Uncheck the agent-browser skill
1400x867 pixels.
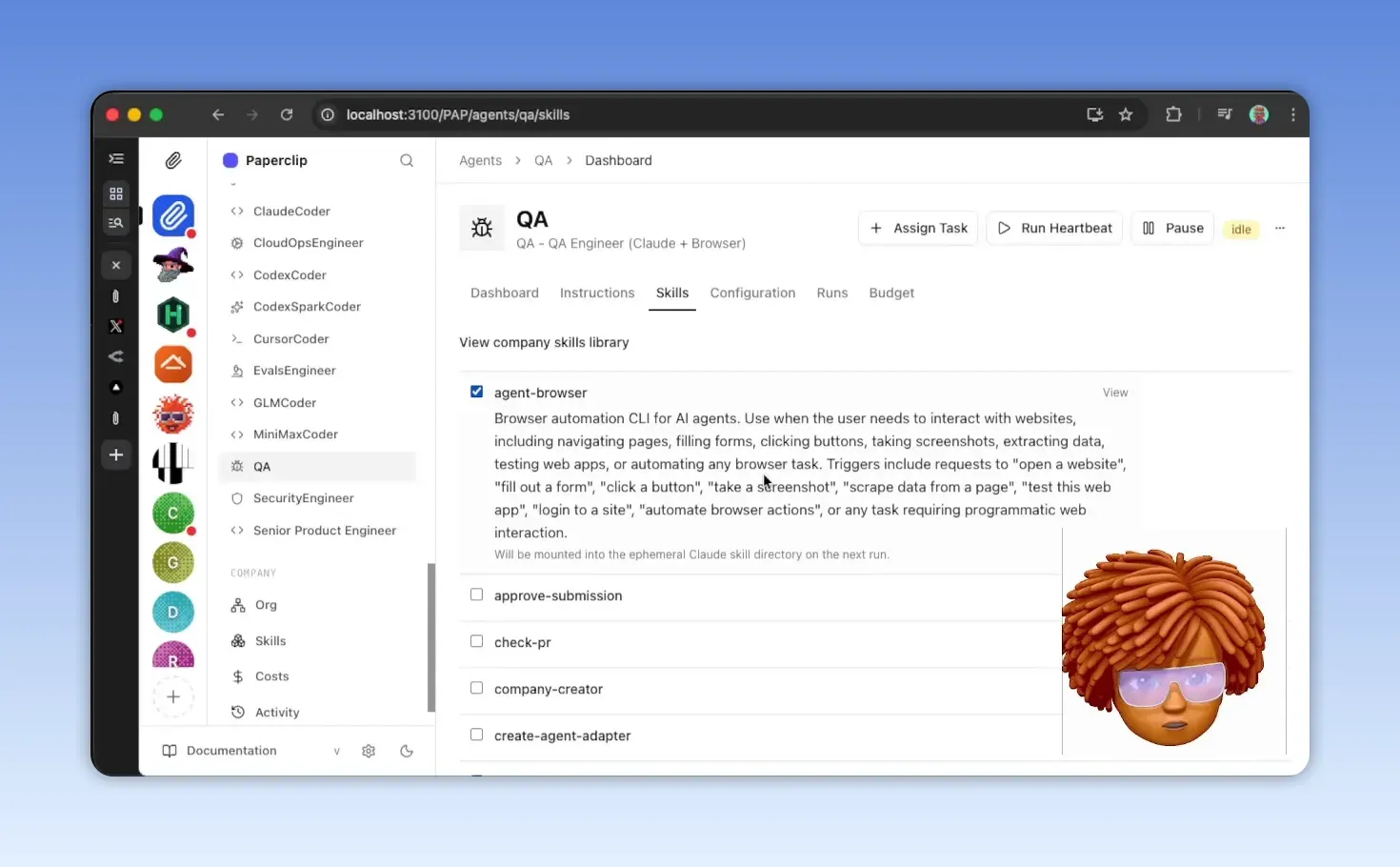[x=476, y=391]
